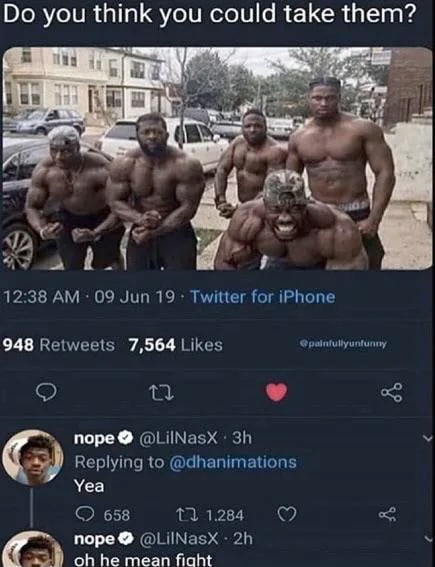This screenshot has width=435, height=567.
Task: Open the photo of five shirtless men
Action: (x=217, y=158)
